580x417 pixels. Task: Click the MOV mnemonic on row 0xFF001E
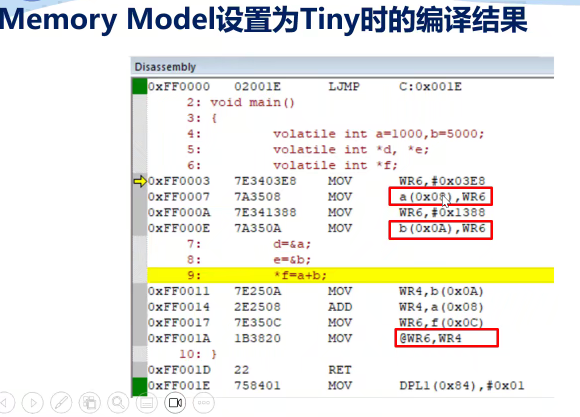[x=340, y=386]
